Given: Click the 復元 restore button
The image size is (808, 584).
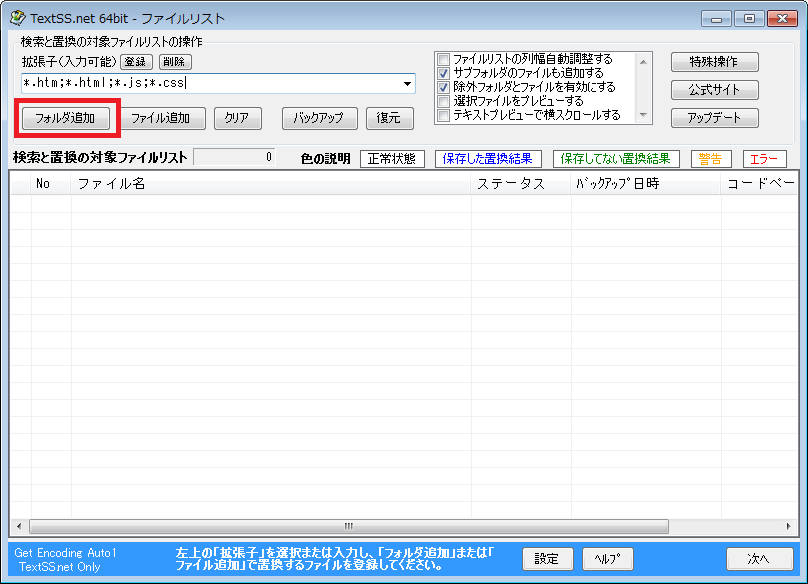Looking at the screenshot, I should coord(390,118).
